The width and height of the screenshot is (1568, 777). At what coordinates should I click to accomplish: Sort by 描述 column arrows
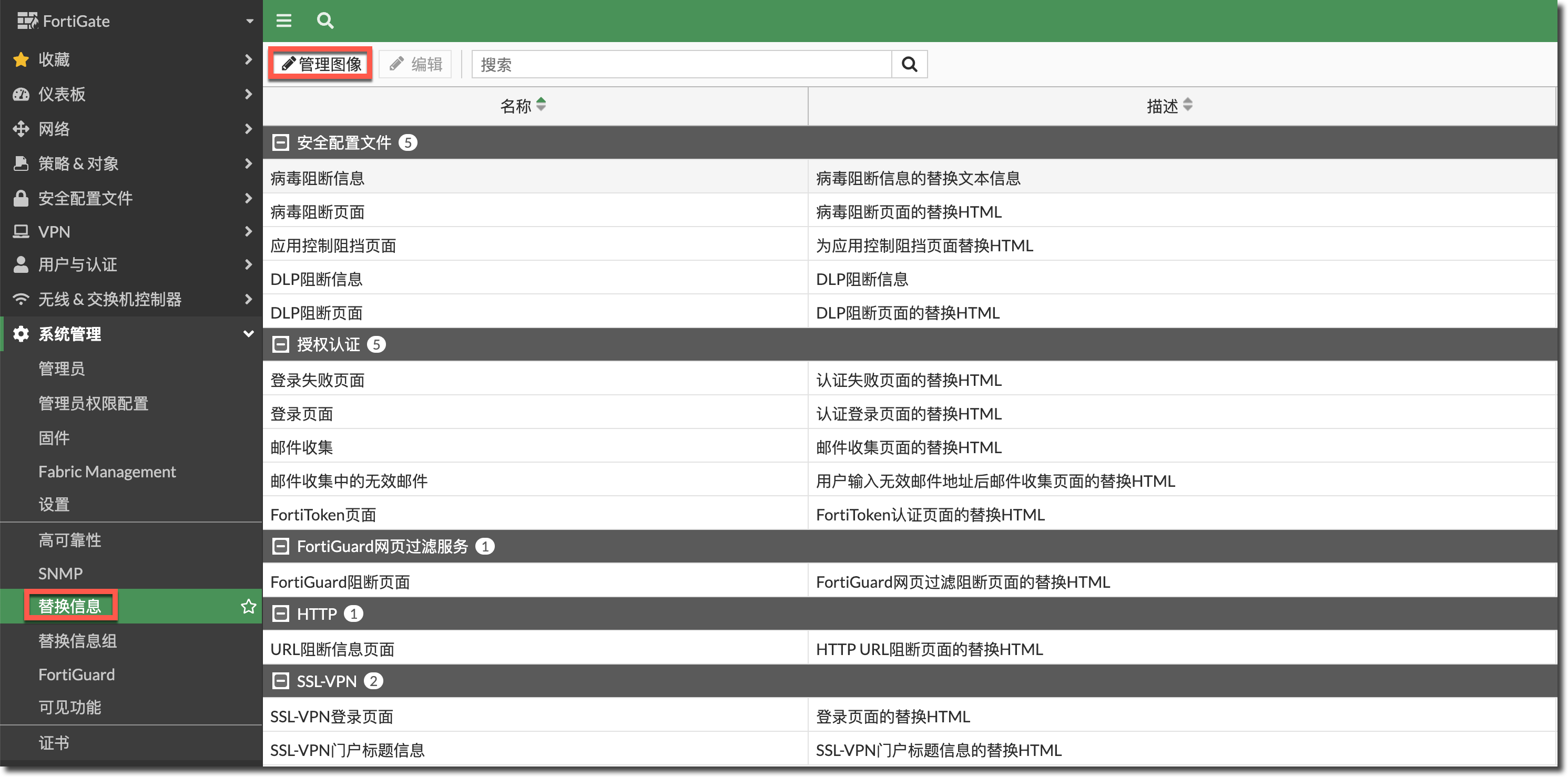click(x=1187, y=105)
